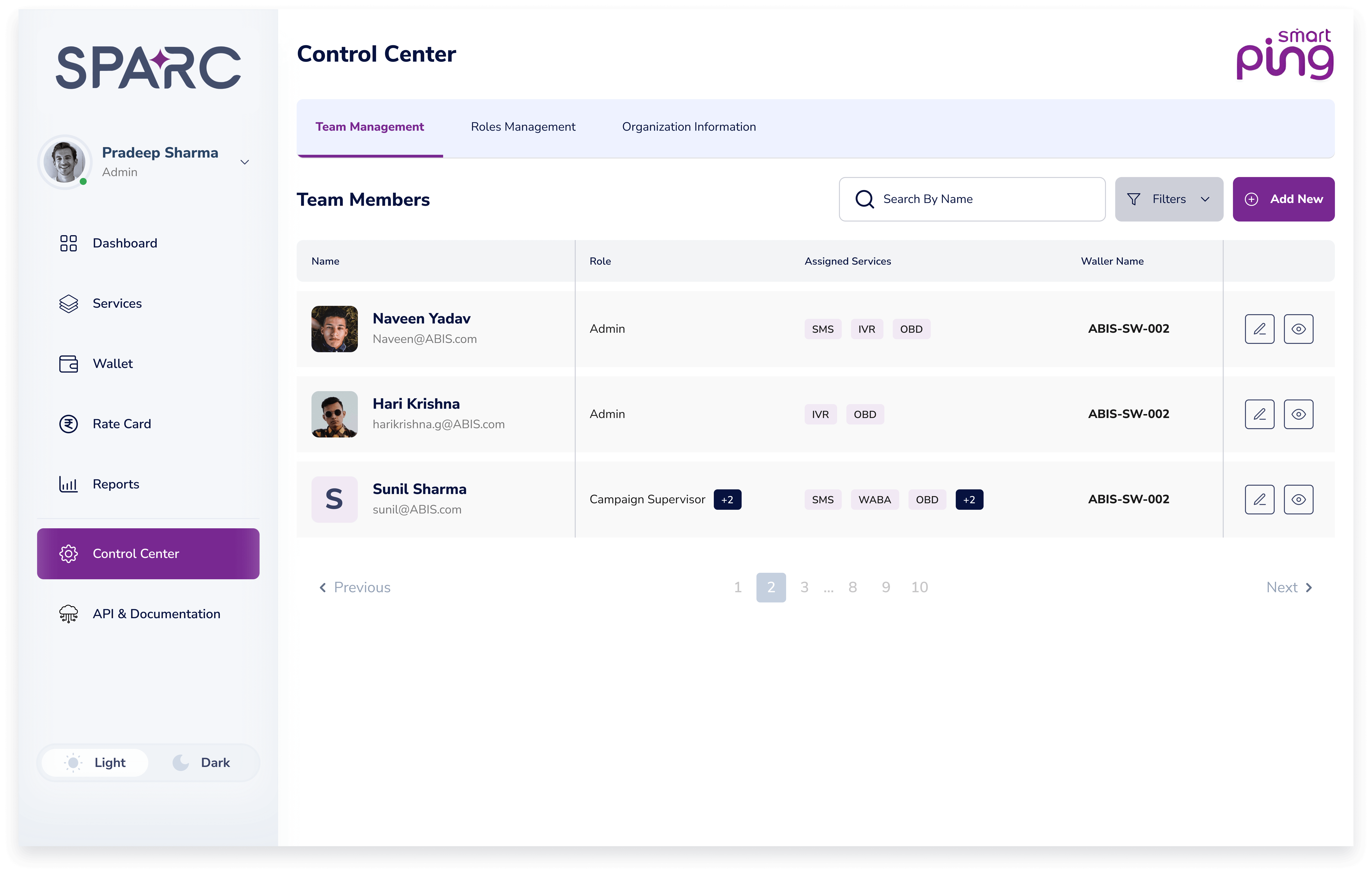The width and height of the screenshot is (1372, 874).
Task: Click the API & Documentation icon
Action: click(x=68, y=613)
